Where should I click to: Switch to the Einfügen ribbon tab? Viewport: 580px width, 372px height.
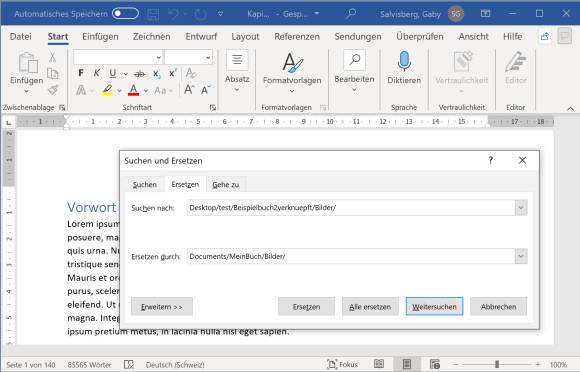[x=100, y=37]
